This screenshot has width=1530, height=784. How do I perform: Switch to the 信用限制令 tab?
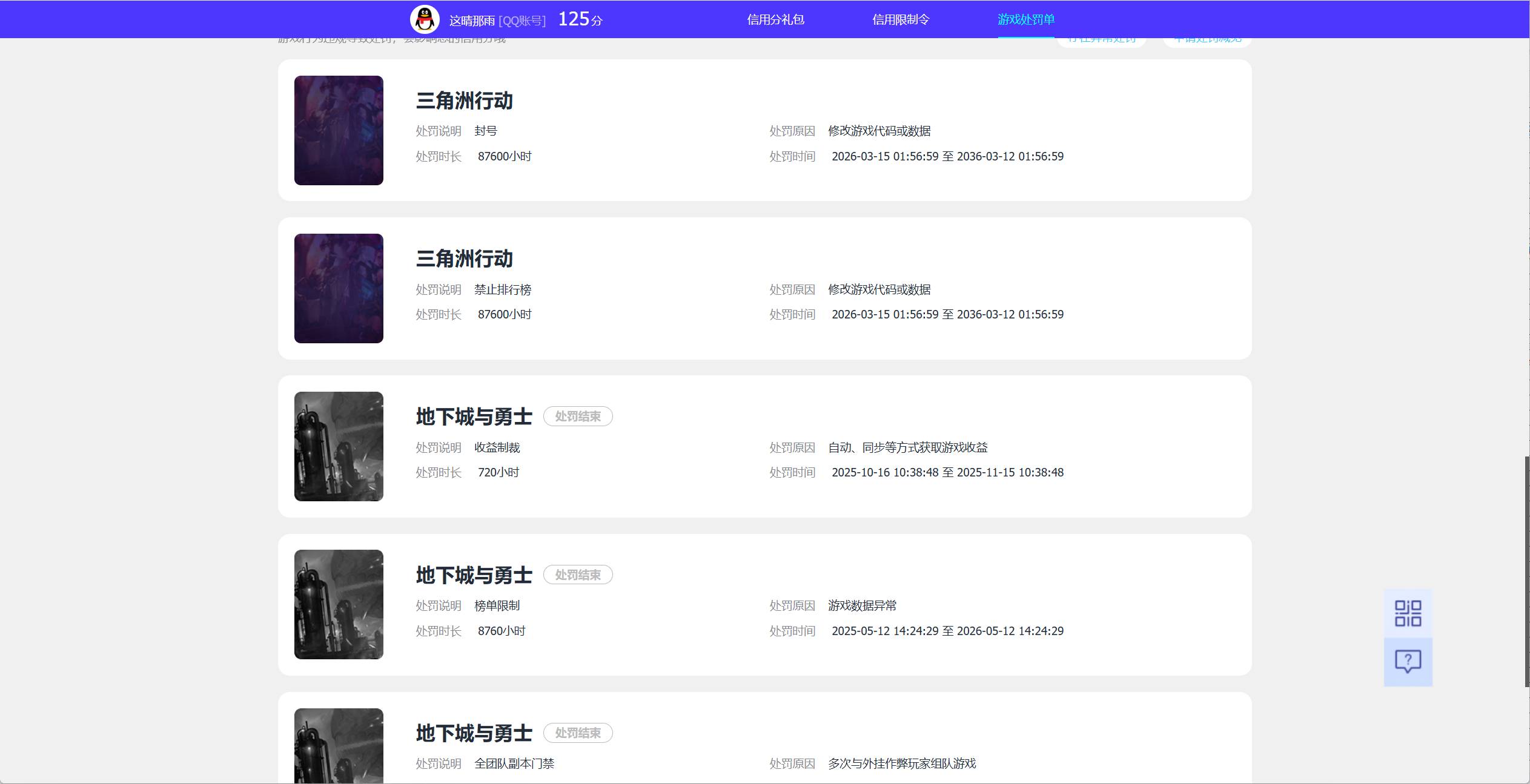[x=901, y=19]
